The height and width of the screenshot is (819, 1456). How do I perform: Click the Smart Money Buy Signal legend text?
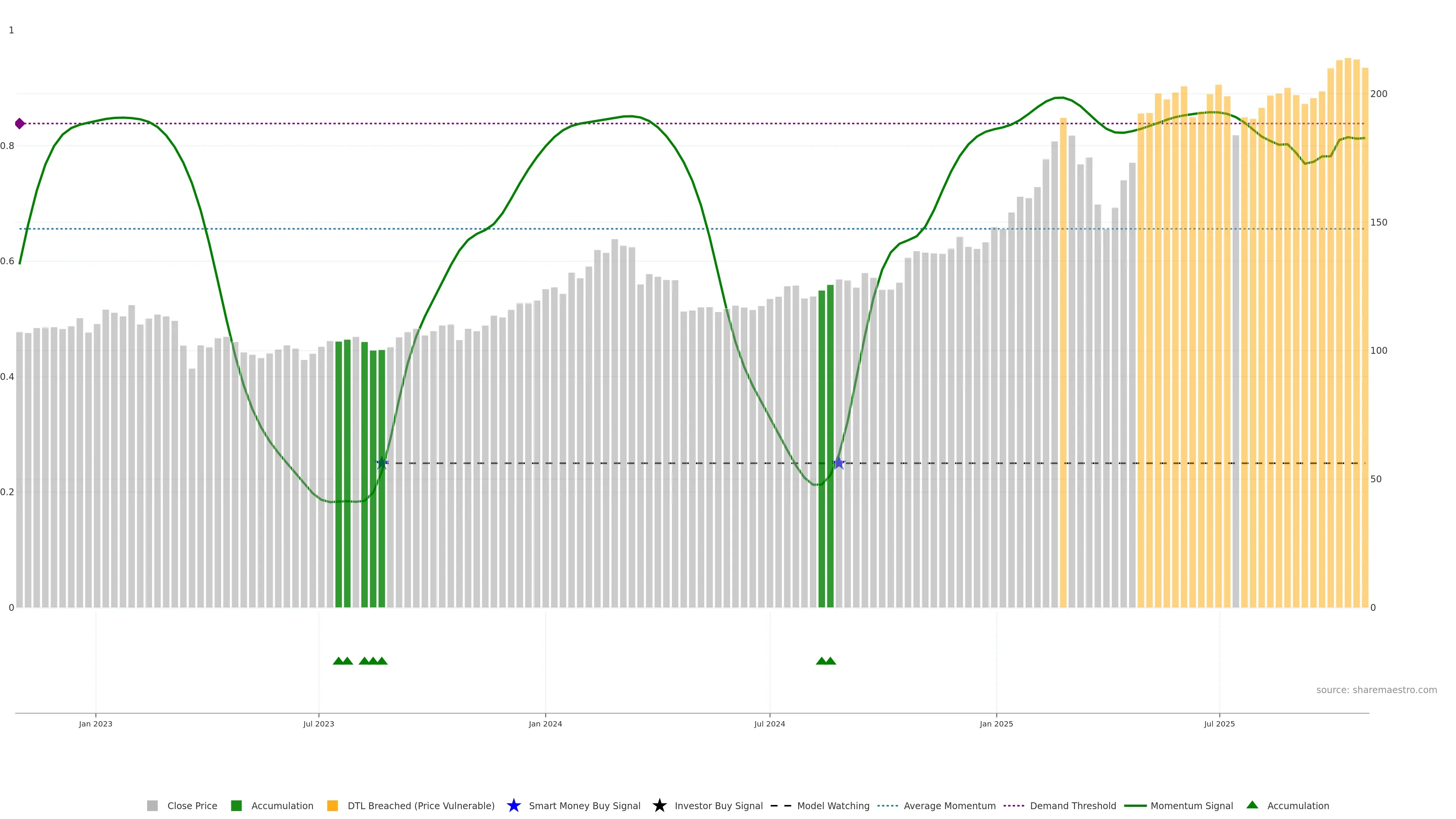[584, 805]
